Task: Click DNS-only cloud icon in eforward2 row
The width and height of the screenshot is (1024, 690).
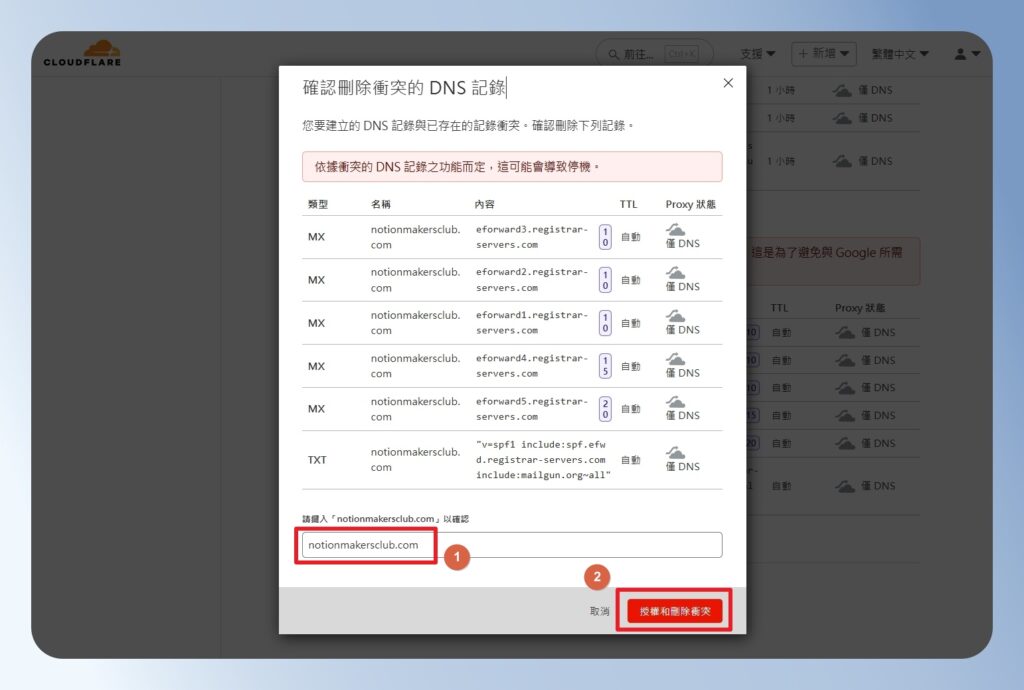Action: click(675, 273)
